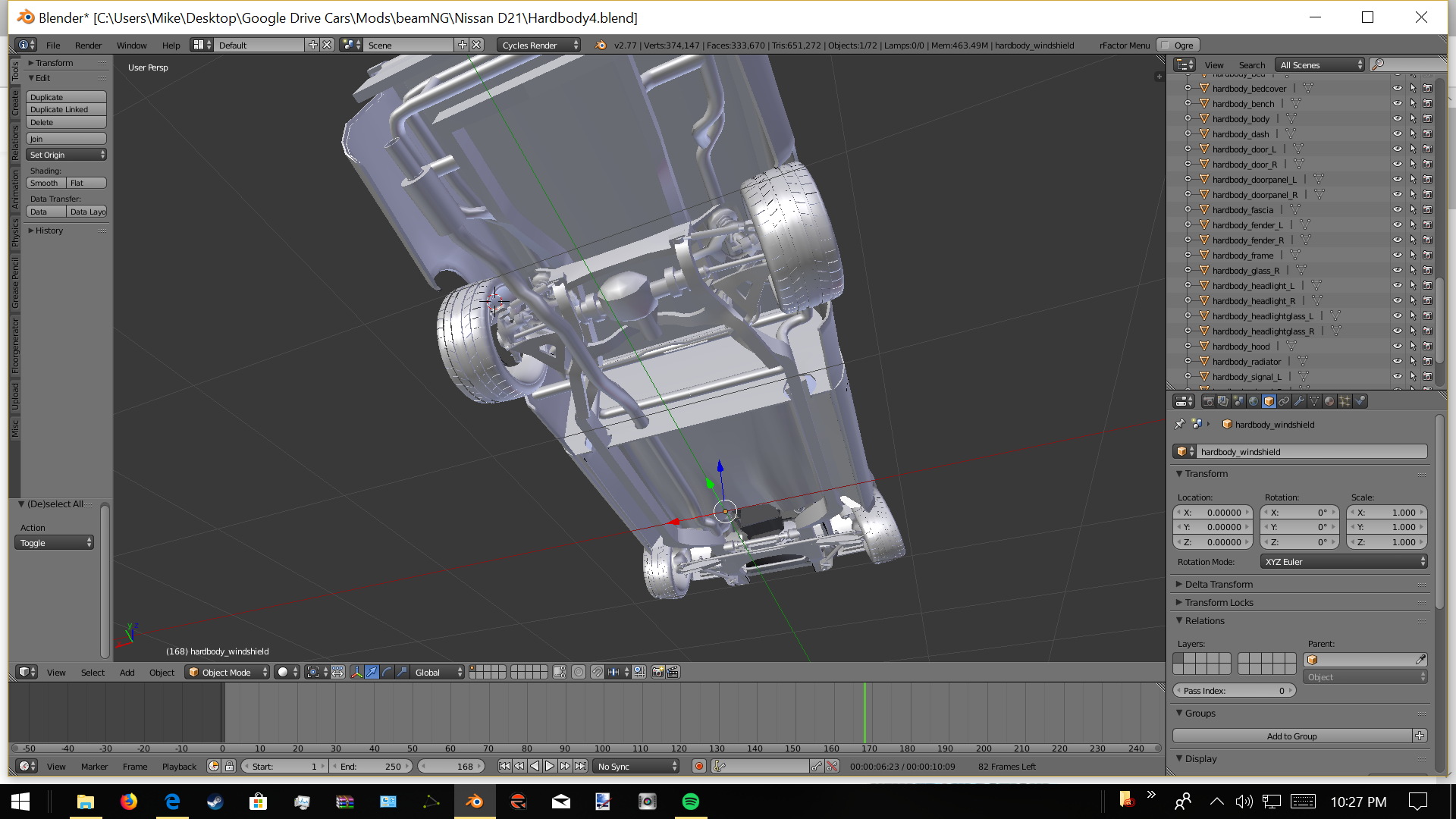Click the OpenGL render image camera icon
The height and width of the screenshot is (819, 1456).
[657, 672]
